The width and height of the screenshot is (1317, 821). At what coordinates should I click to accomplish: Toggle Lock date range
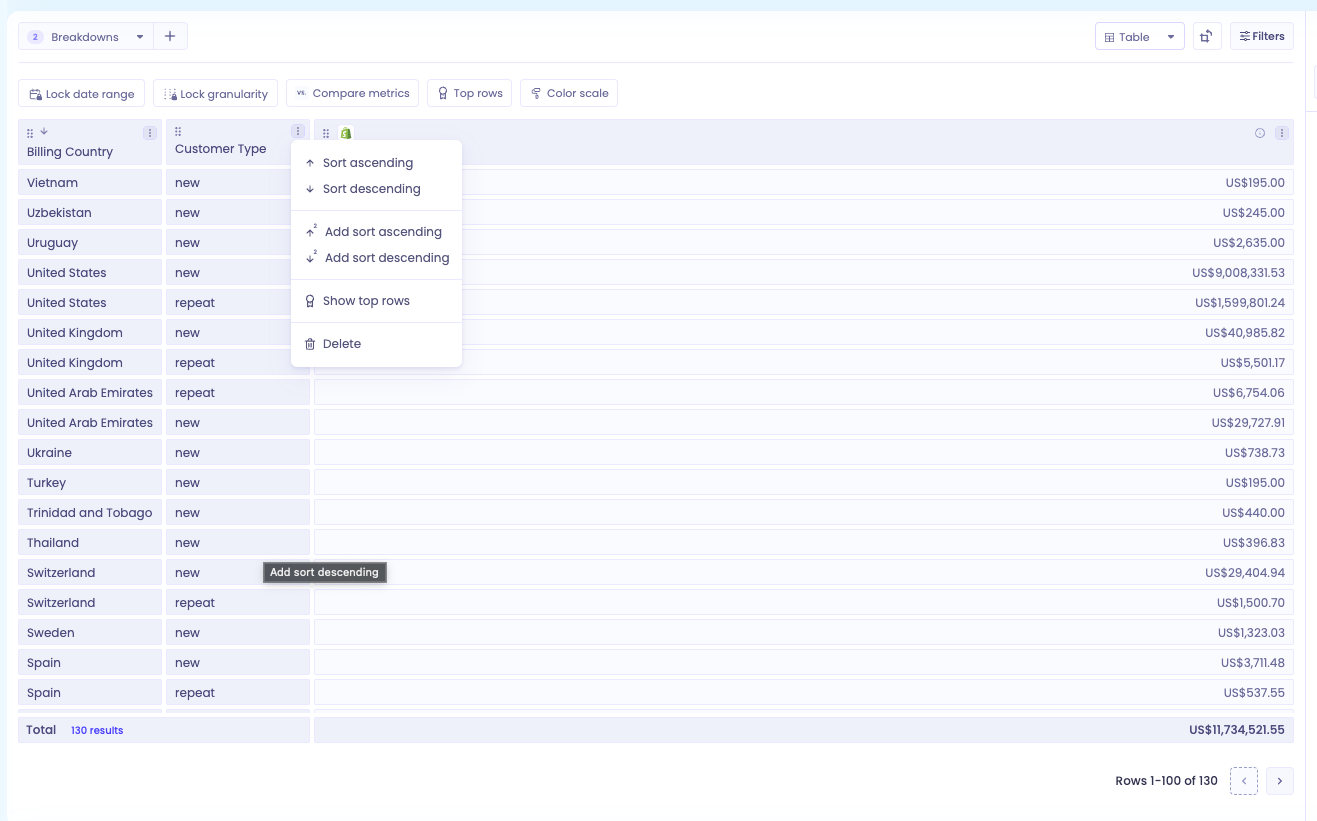pos(82,93)
